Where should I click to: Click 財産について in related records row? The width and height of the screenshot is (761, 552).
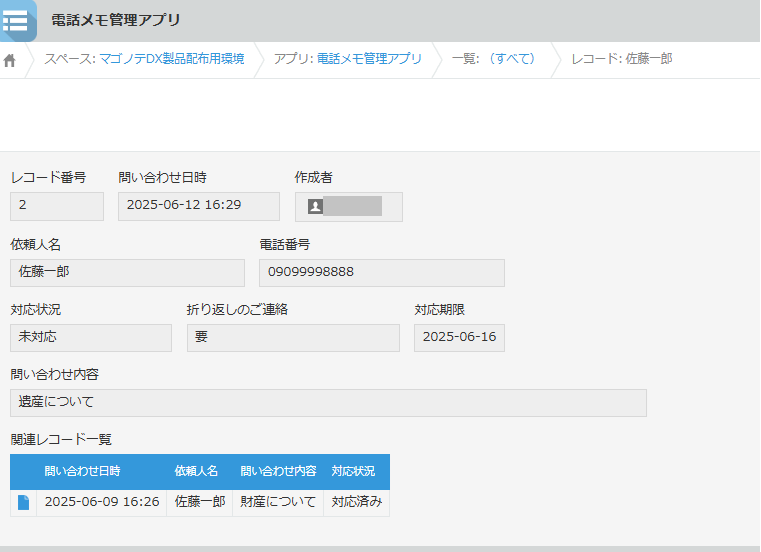(278, 502)
